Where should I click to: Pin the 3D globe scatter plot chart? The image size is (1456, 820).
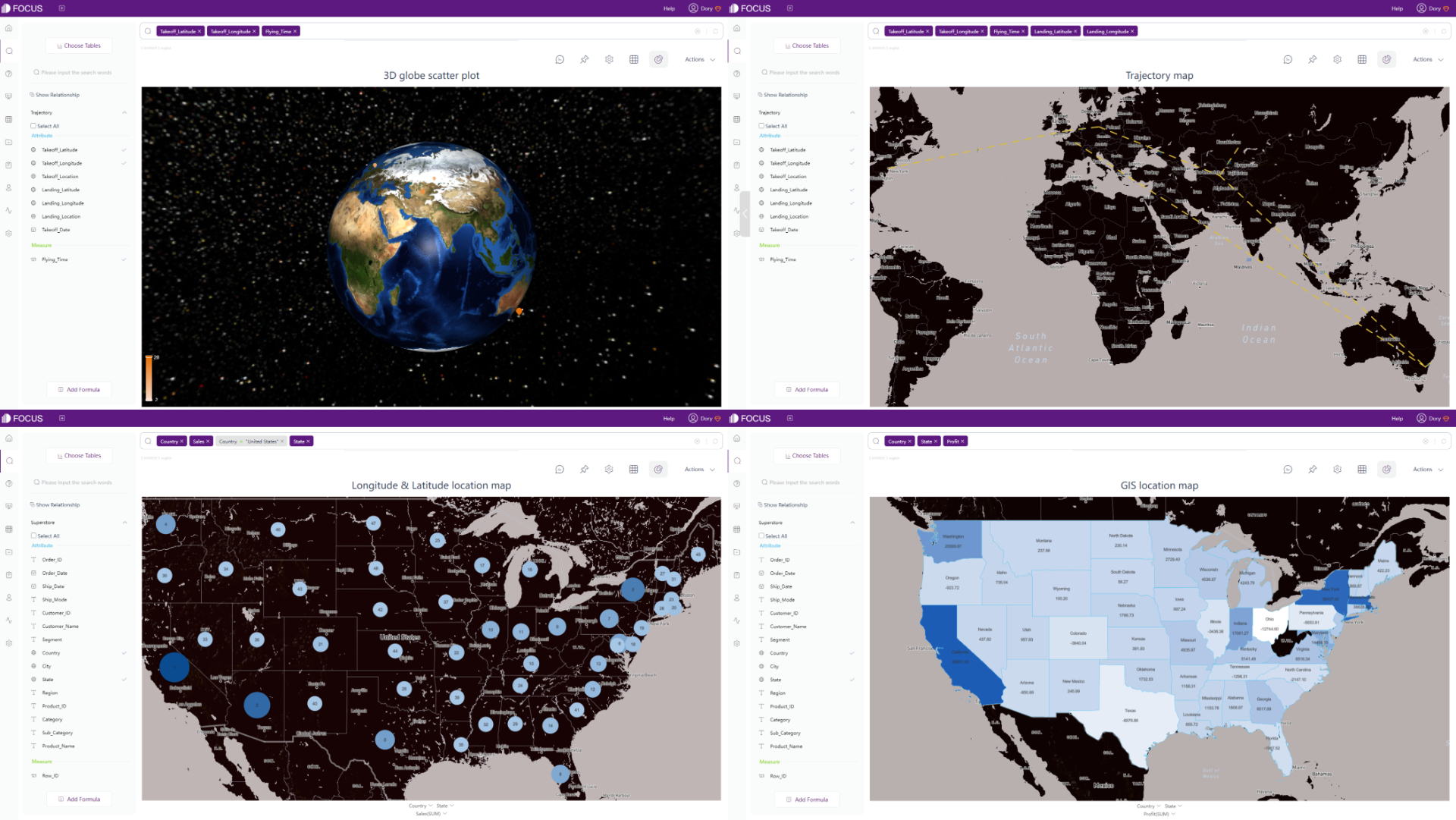(585, 59)
